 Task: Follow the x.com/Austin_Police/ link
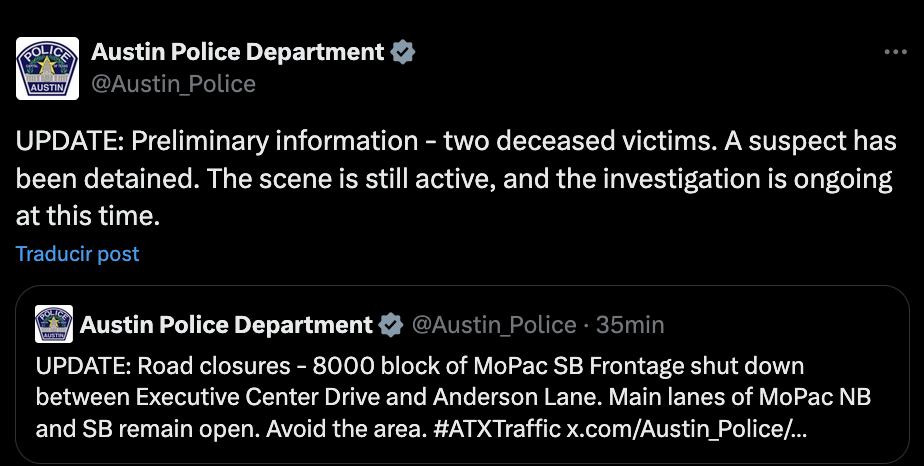click(x=687, y=429)
